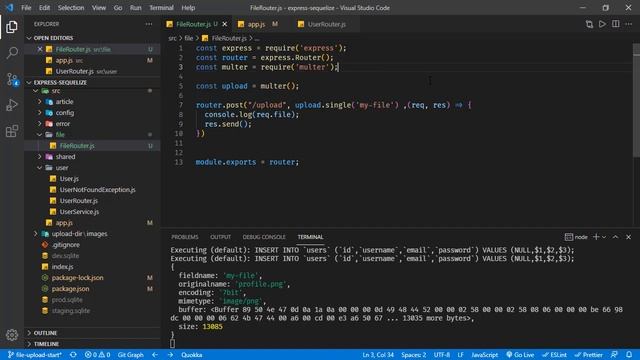The width and height of the screenshot is (640, 360).
Task: Expand the Outline section
Action: tap(92, 333)
